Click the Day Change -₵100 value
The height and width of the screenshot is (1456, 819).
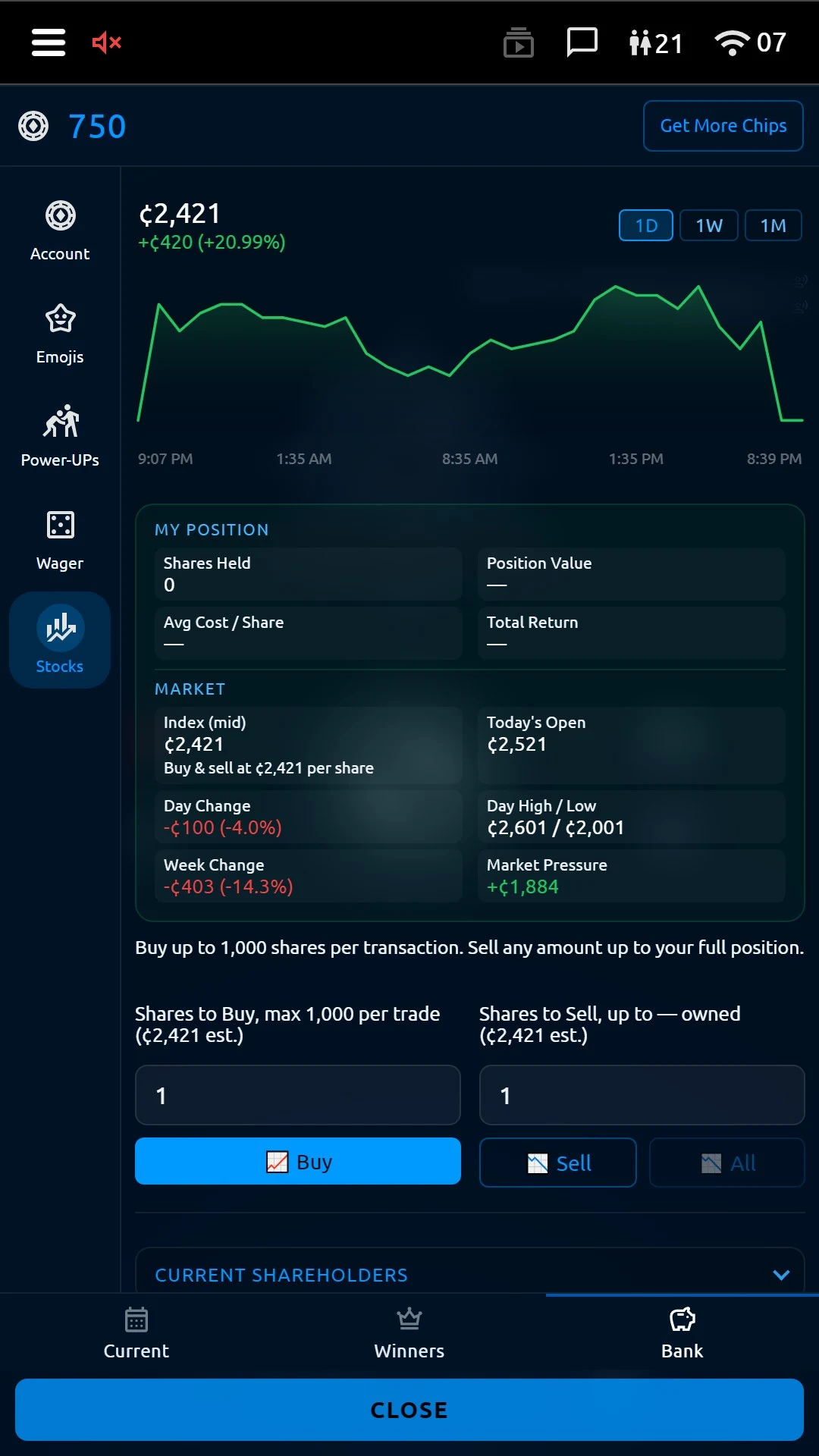click(223, 827)
